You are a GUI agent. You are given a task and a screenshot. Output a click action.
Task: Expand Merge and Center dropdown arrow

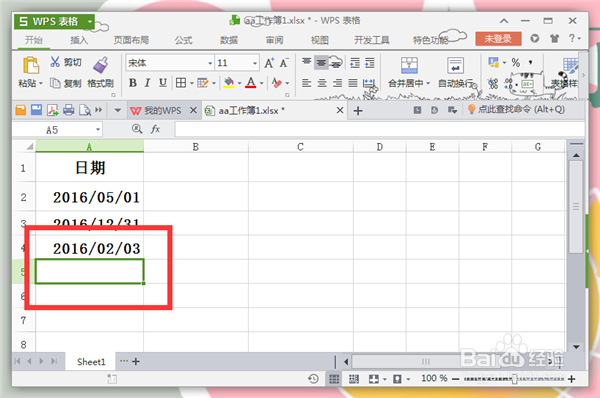428,83
